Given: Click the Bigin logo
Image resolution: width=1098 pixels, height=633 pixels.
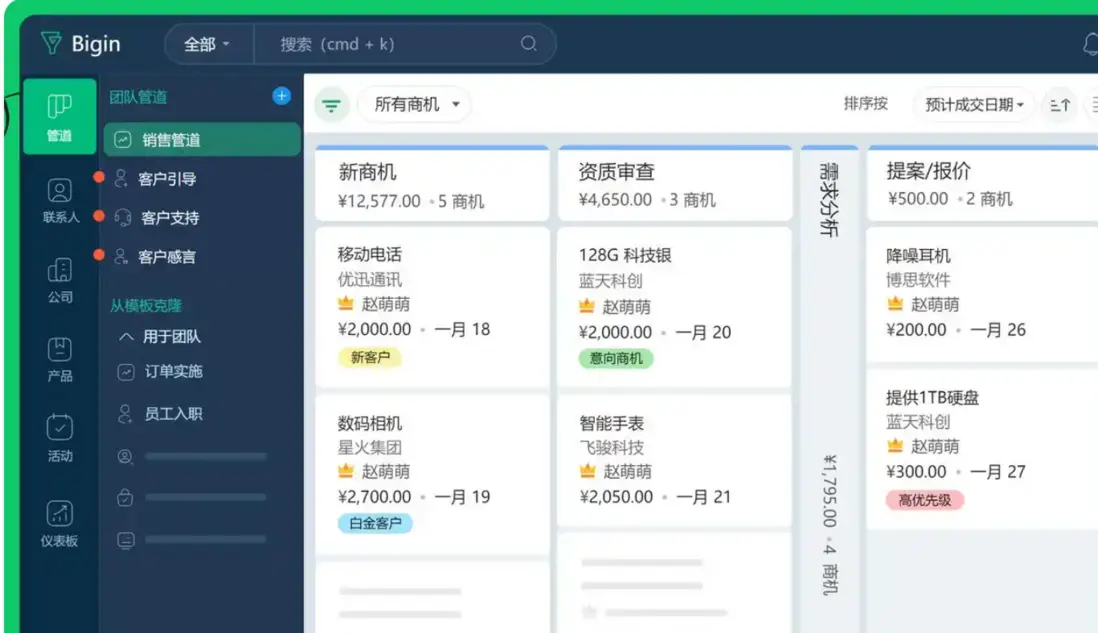Looking at the screenshot, I should 81,43.
